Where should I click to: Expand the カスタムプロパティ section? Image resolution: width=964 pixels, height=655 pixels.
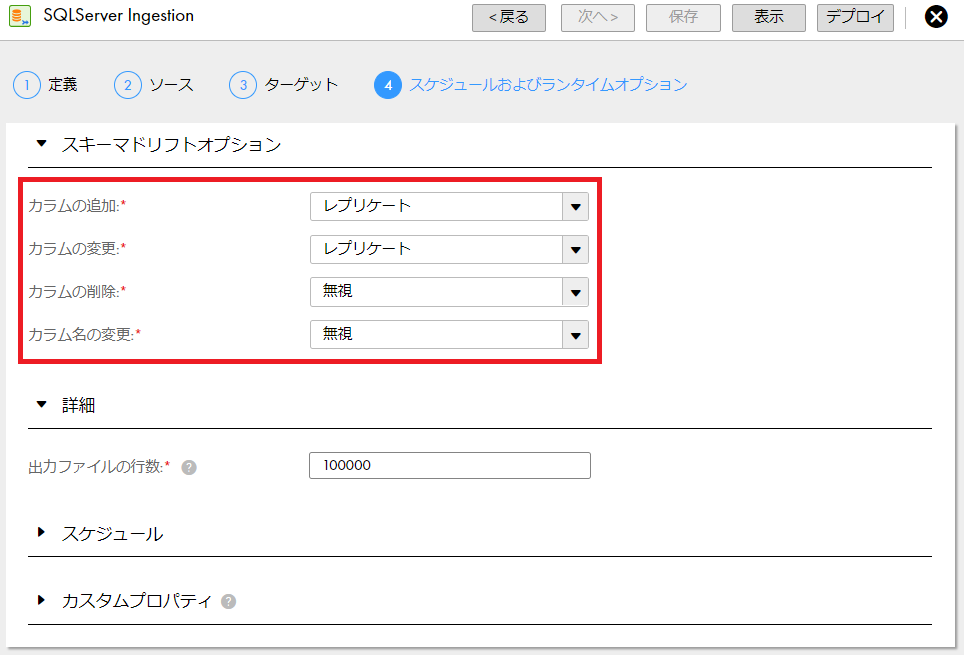[41, 600]
